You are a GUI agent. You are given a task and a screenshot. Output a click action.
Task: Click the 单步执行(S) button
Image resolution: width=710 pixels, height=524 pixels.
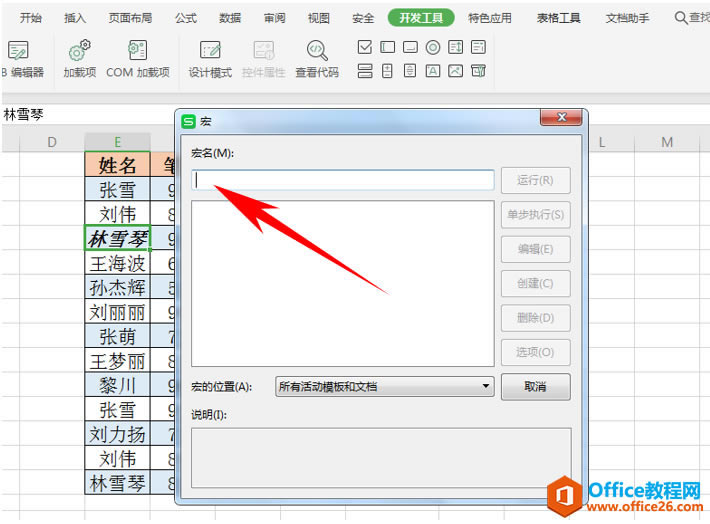point(535,215)
